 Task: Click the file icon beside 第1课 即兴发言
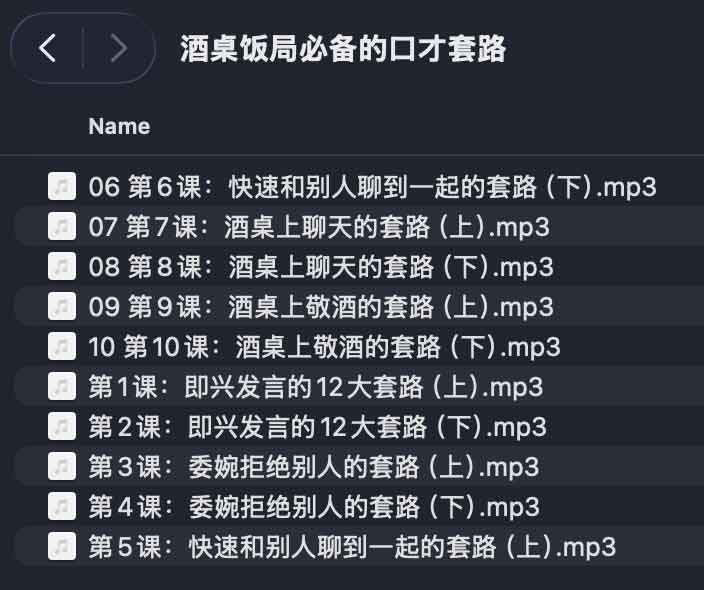(62, 386)
